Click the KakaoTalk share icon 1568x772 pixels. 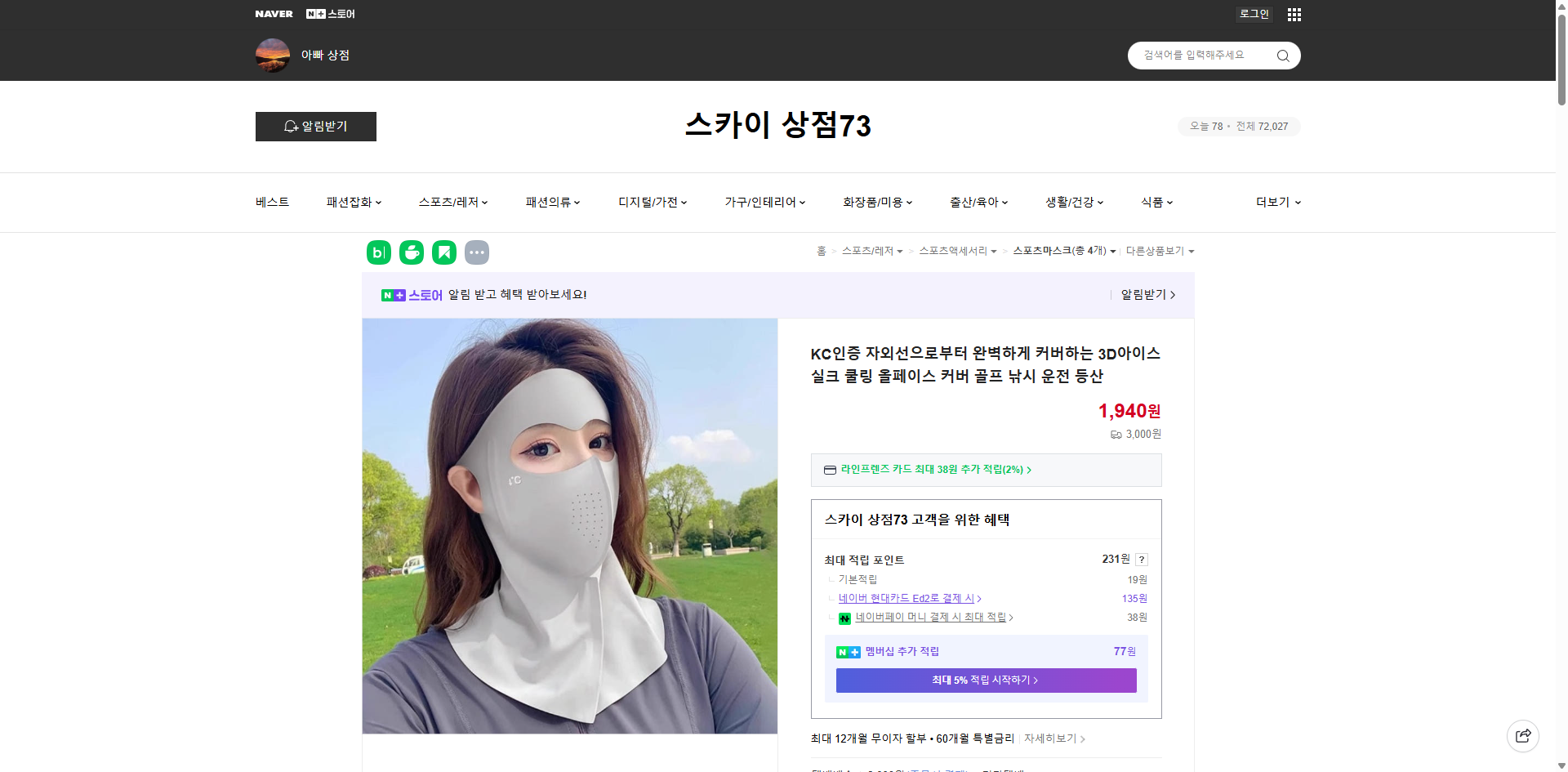coord(411,252)
